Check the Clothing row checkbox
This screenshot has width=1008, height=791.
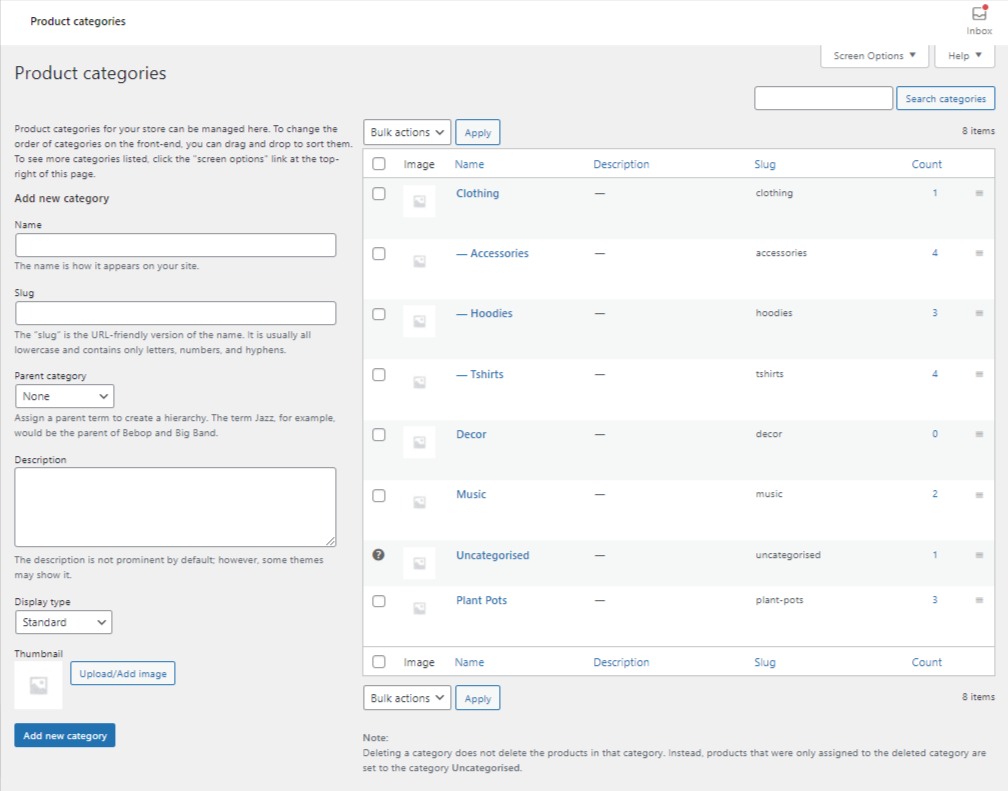click(x=379, y=193)
